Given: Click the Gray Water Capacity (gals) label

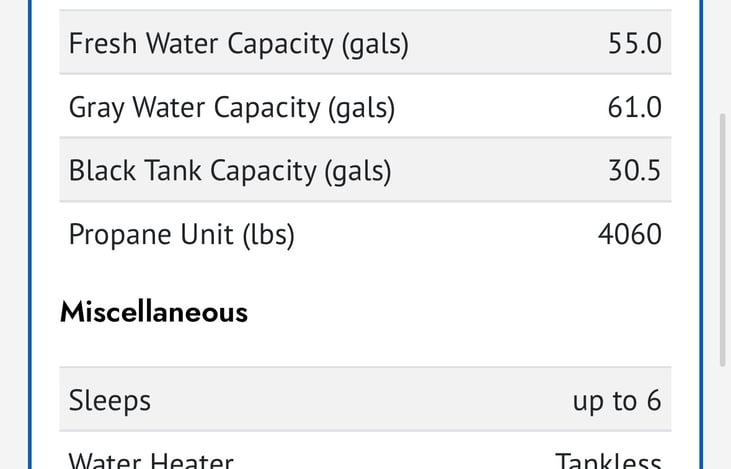Looking at the screenshot, I should point(232,108).
